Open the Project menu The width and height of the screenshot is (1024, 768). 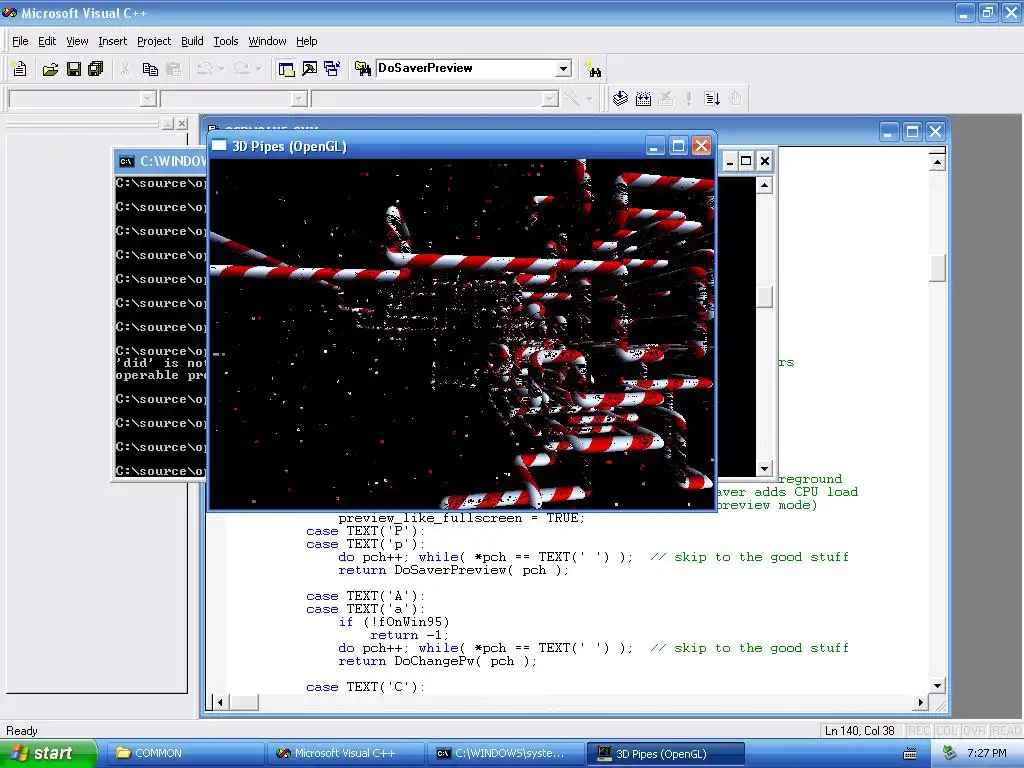coord(154,41)
